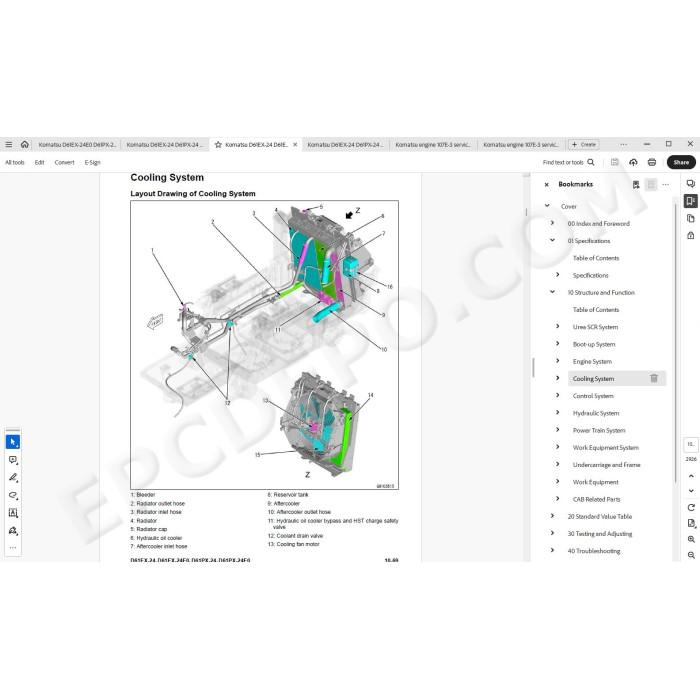Click the Find text or tools field
The height and width of the screenshot is (700, 700).
pyautogui.click(x=563, y=162)
